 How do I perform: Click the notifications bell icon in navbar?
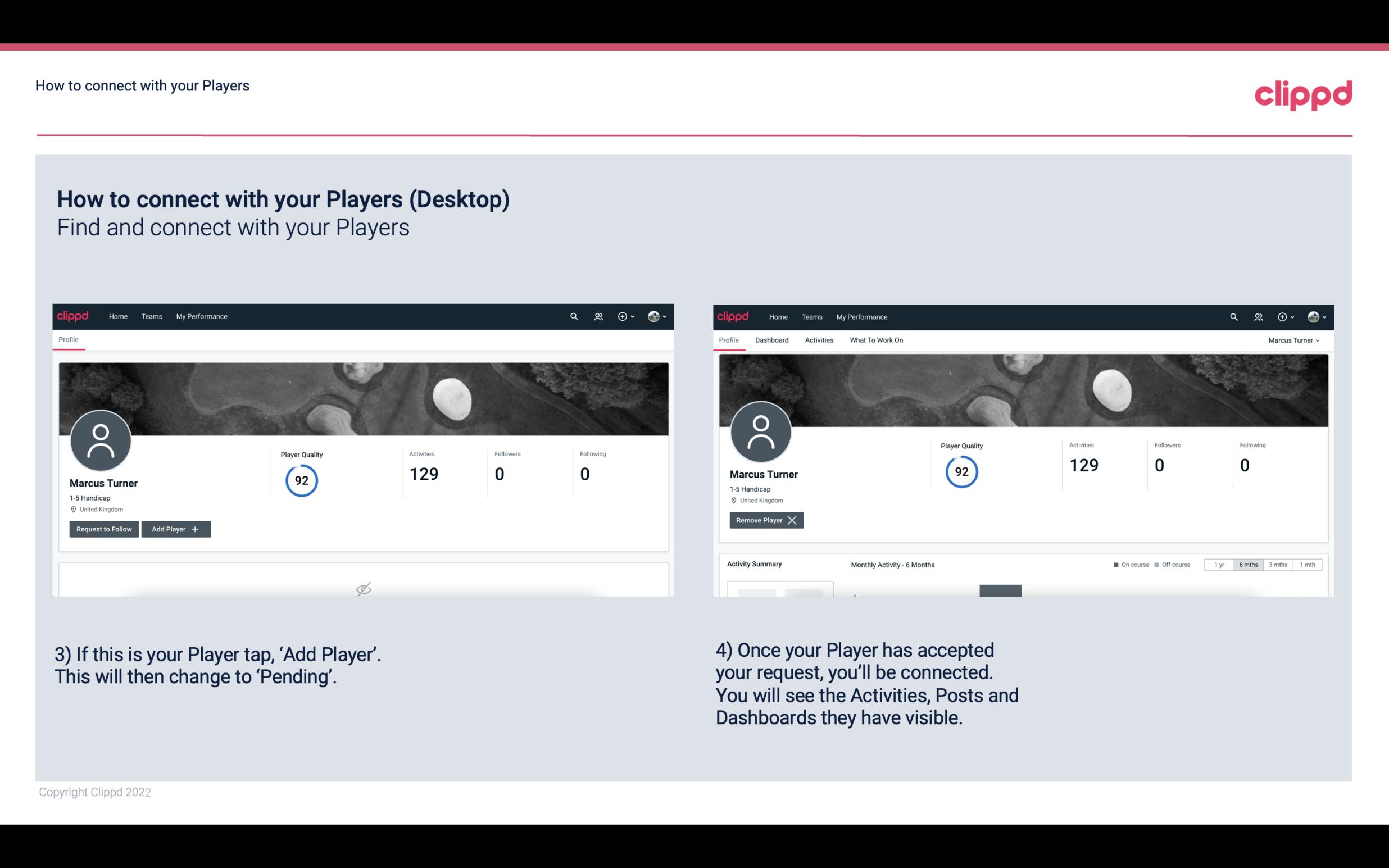point(597,316)
